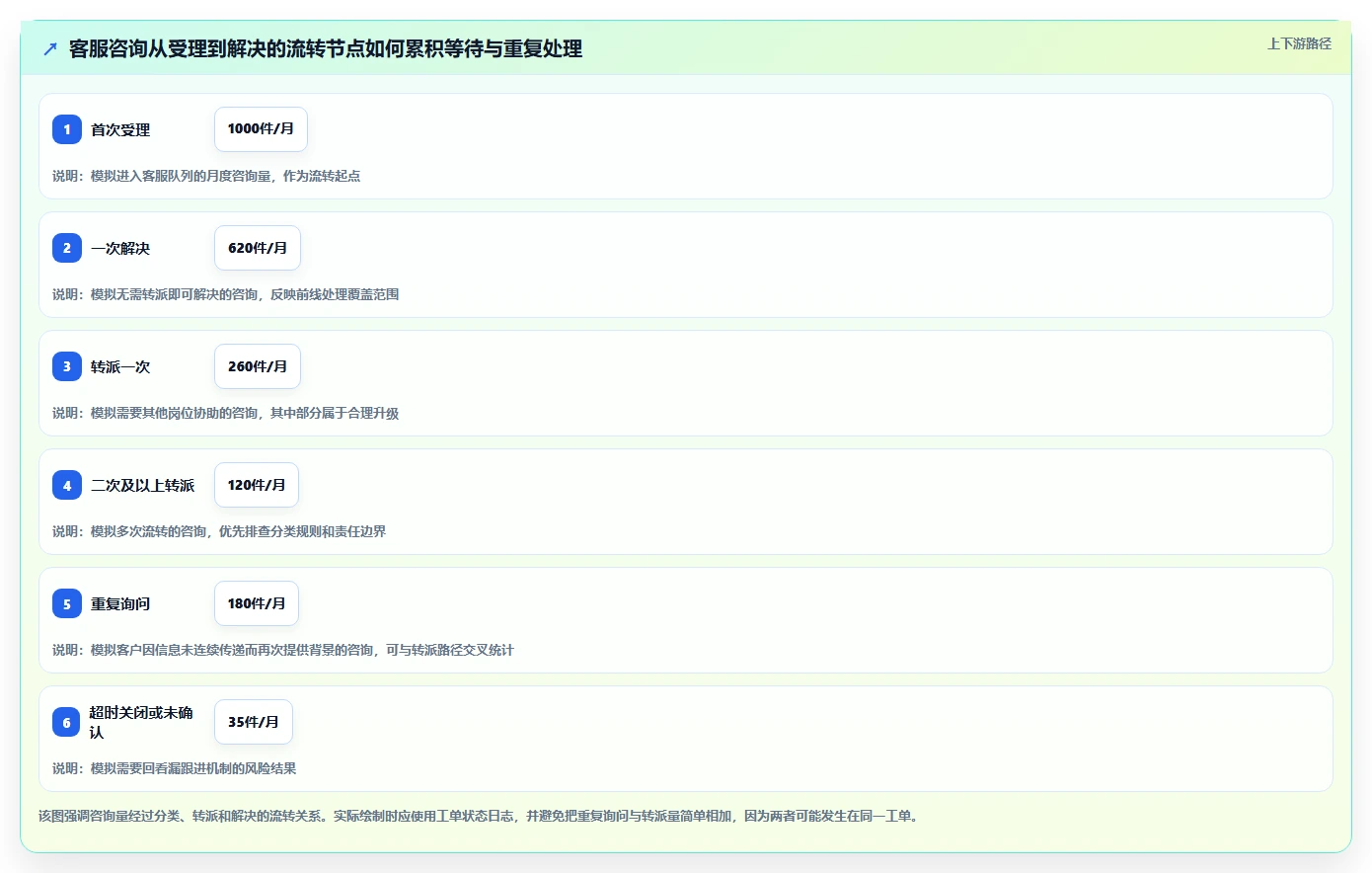The height and width of the screenshot is (873, 1372).
Task: Click step badge number 3
Action: point(67,366)
